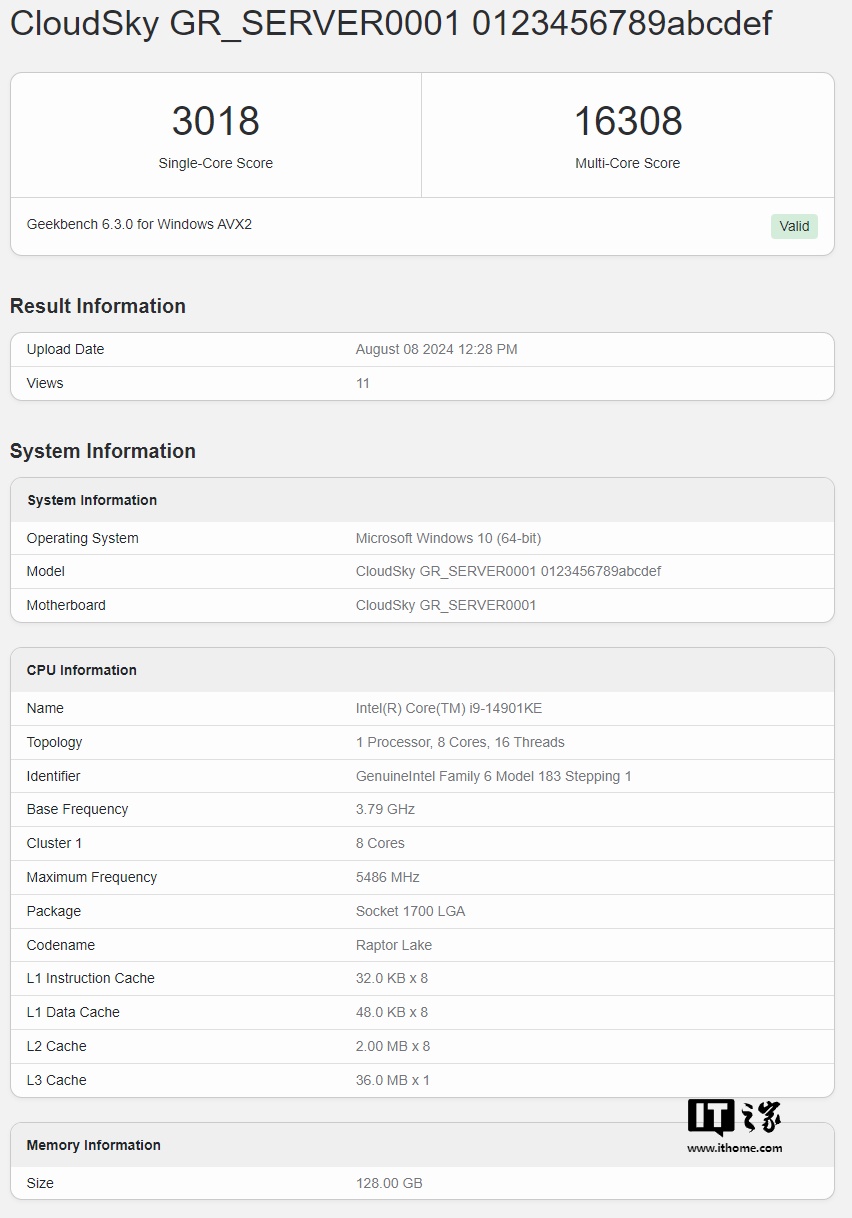
Task: Click the www.ithome.com watermark text
Action: pyautogui.click(x=734, y=1148)
